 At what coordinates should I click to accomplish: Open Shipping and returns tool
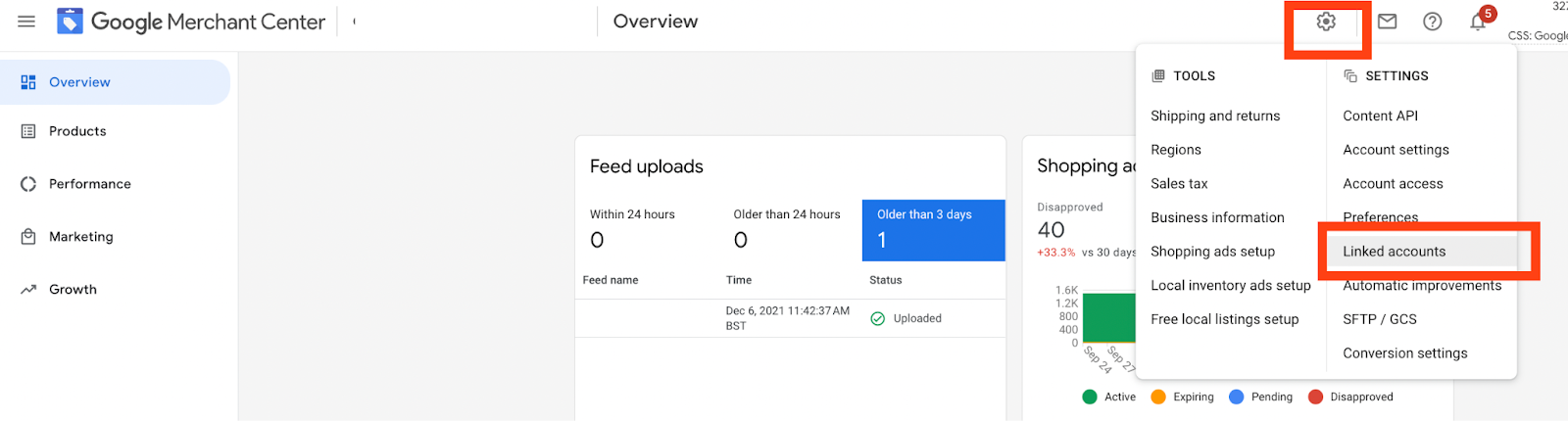[x=1215, y=116]
